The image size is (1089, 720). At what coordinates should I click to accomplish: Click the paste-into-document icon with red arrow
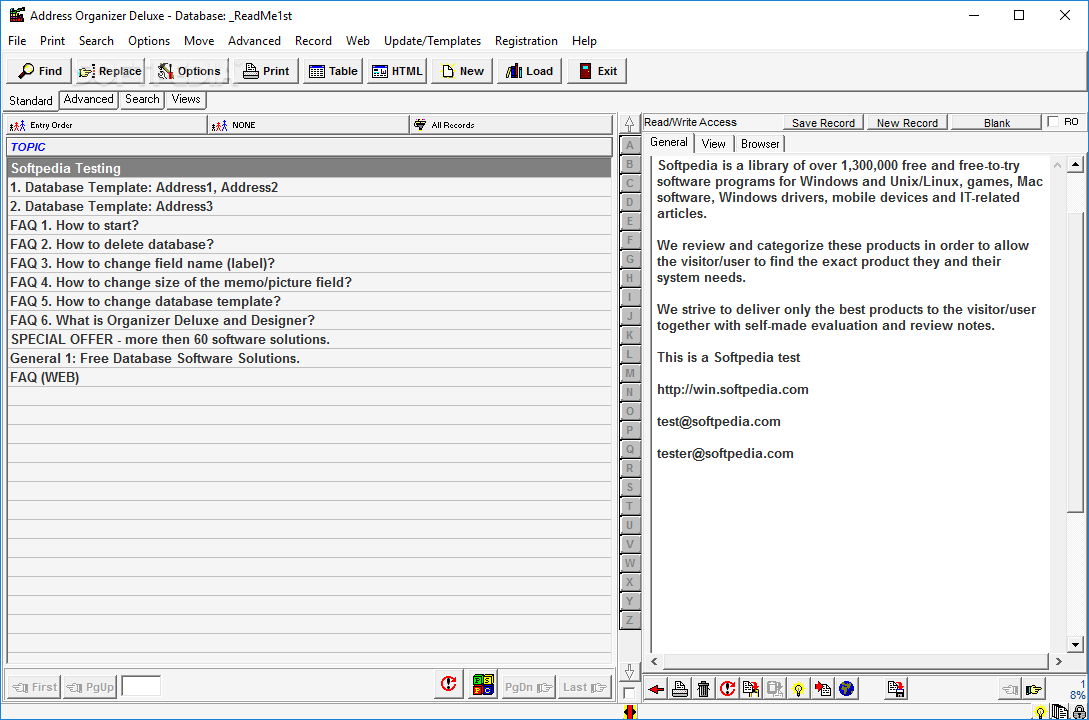coord(822,689)
